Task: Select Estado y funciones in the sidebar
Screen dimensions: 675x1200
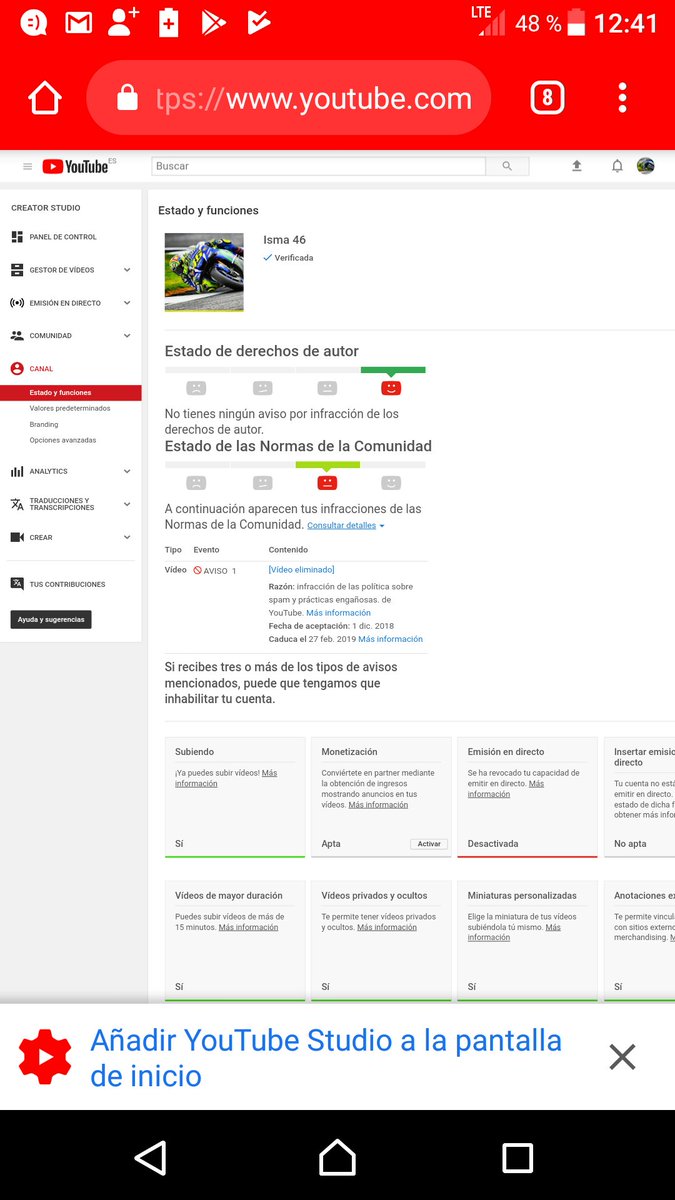Action: (x=71, y=393)
